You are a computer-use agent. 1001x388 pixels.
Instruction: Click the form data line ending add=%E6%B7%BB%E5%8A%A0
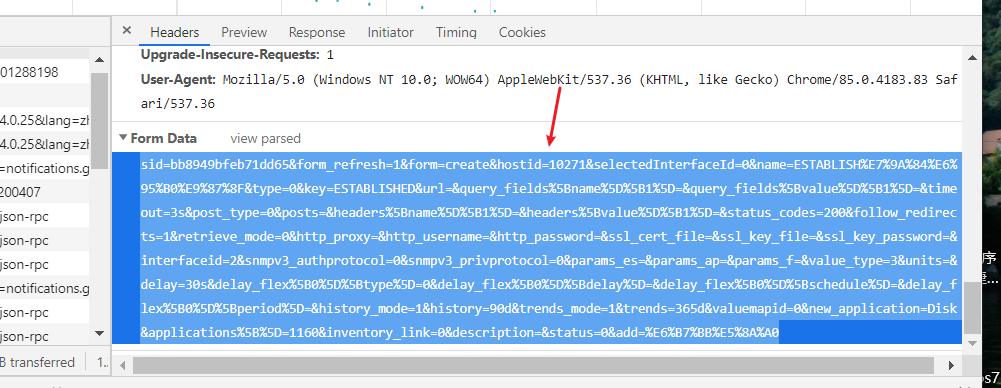click(460, 332)
